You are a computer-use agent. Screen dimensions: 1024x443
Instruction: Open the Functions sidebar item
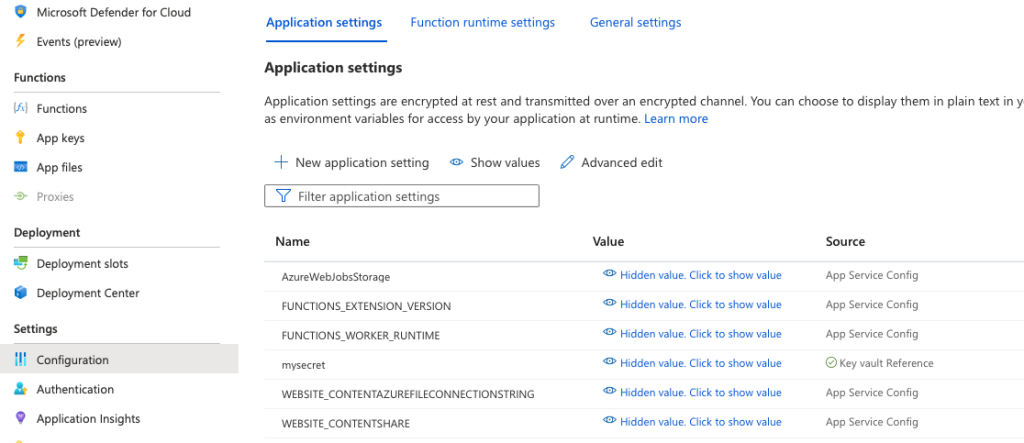[x=61, y=108]
